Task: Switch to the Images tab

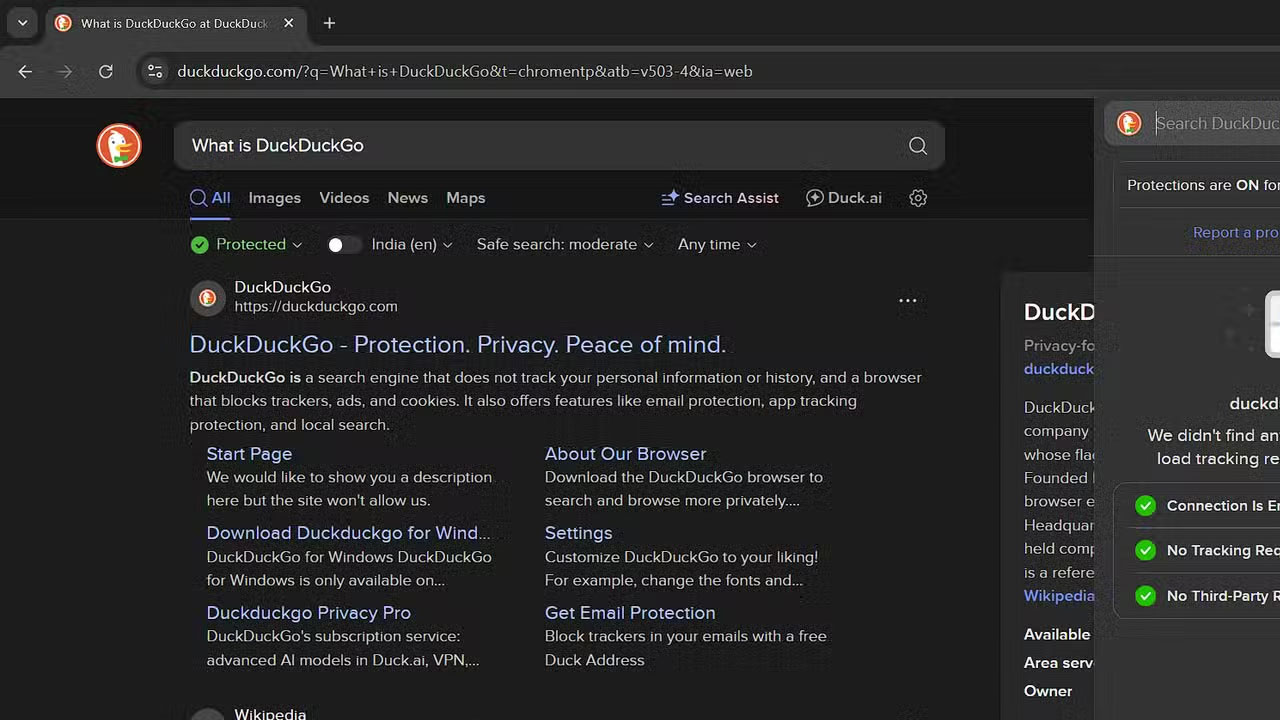Action: coord(274,198)
